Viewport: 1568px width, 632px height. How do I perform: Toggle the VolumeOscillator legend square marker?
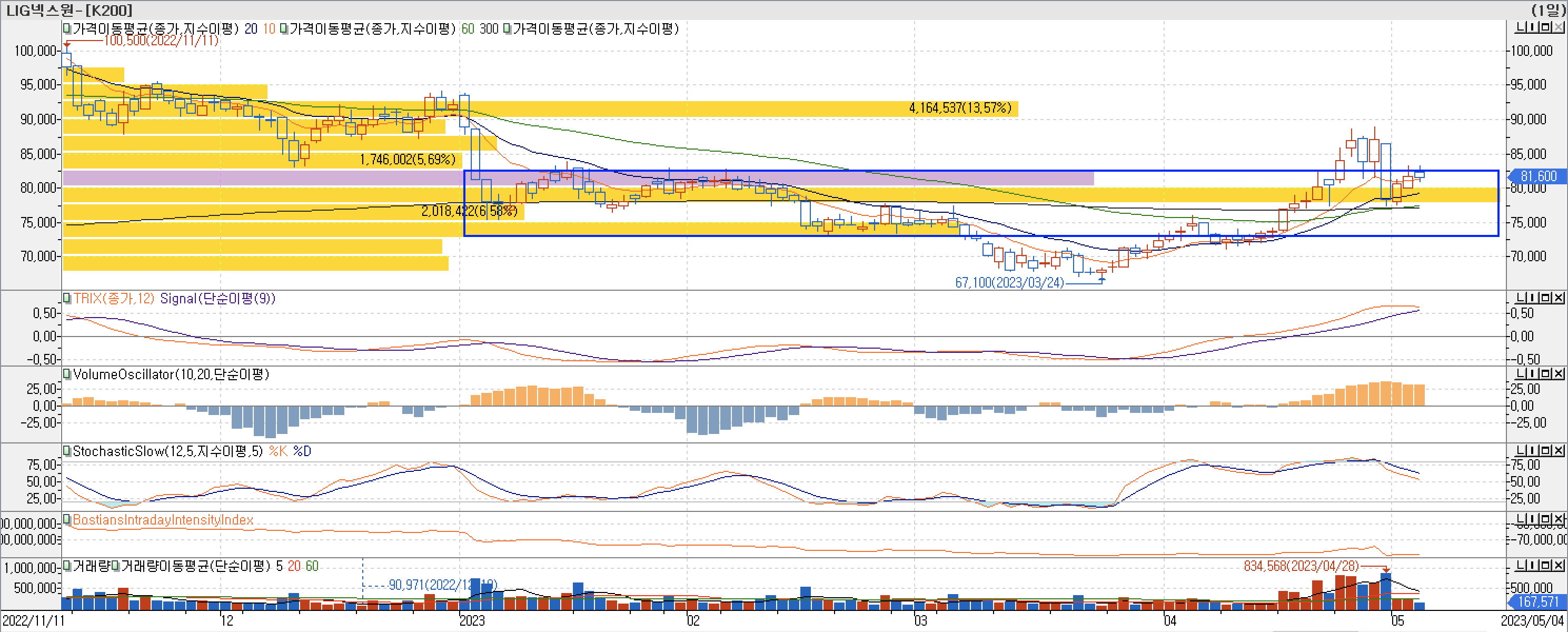click(67, 374)
